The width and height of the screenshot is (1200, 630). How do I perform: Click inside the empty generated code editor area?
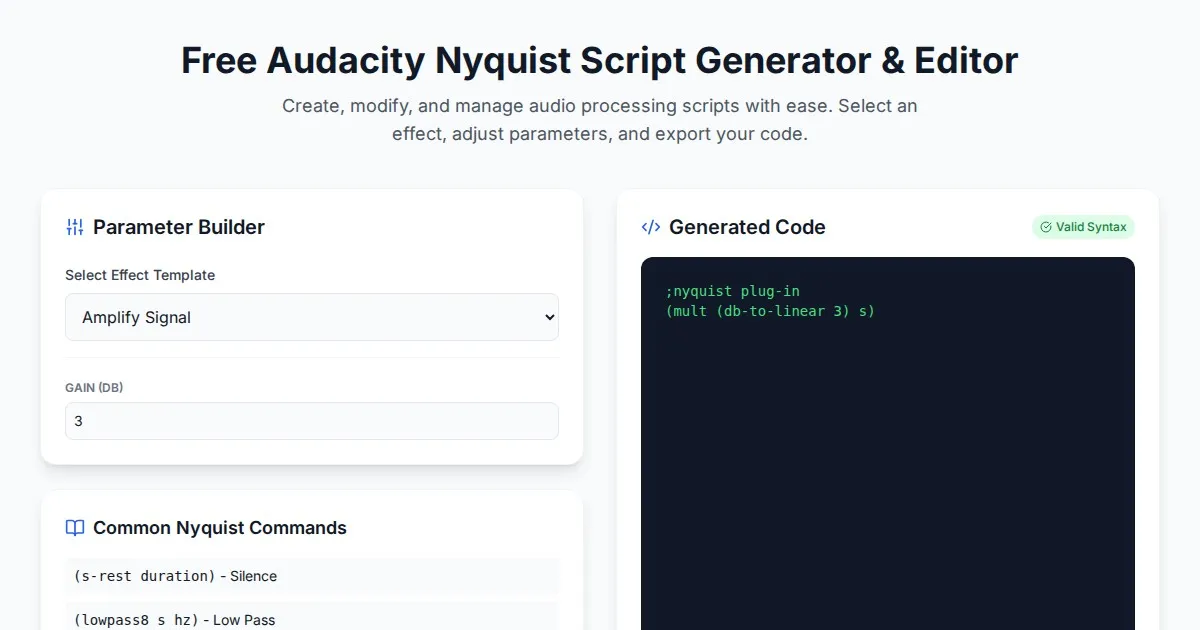pos(887,480)
